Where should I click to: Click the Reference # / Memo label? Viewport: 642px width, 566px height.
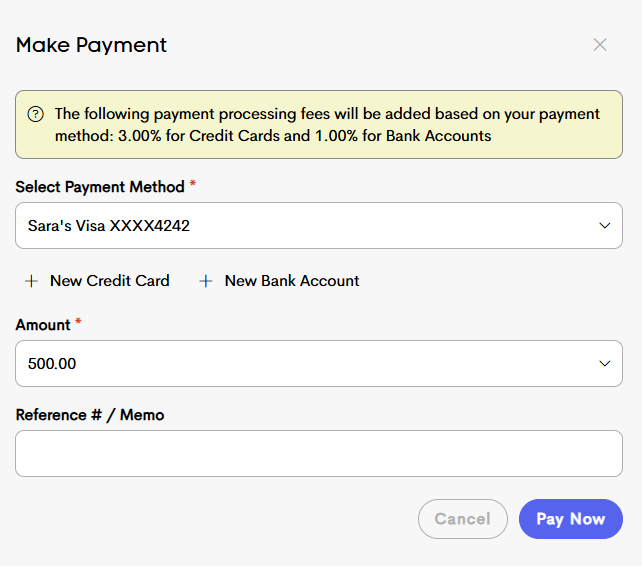pyautogui.click(x=90, y=415)
